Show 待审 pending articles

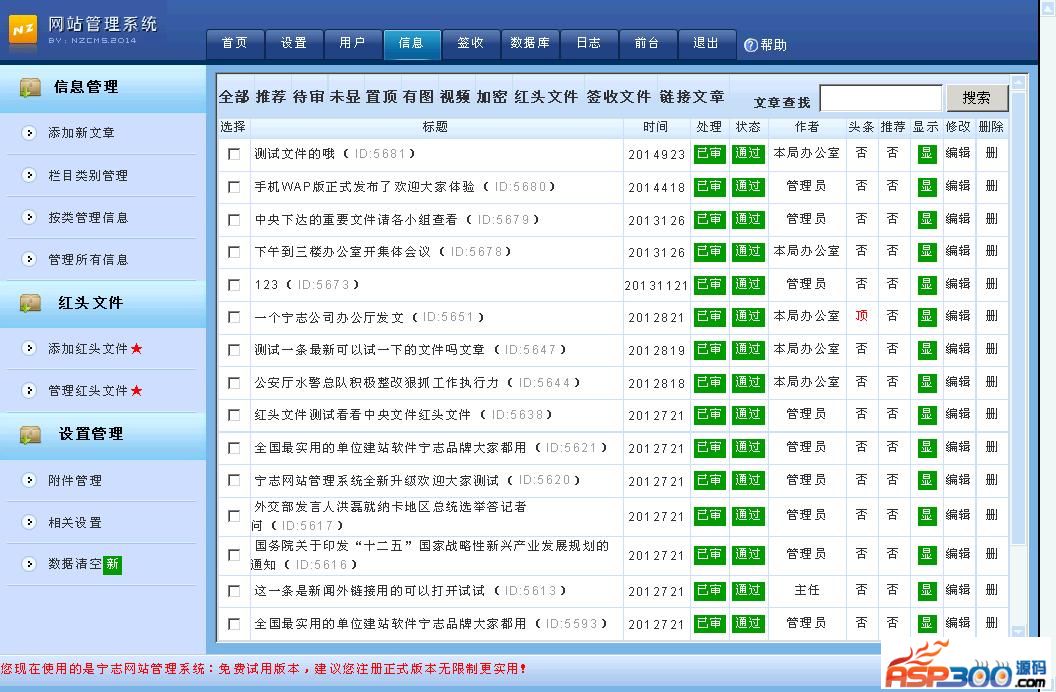(x=308, y=97)
